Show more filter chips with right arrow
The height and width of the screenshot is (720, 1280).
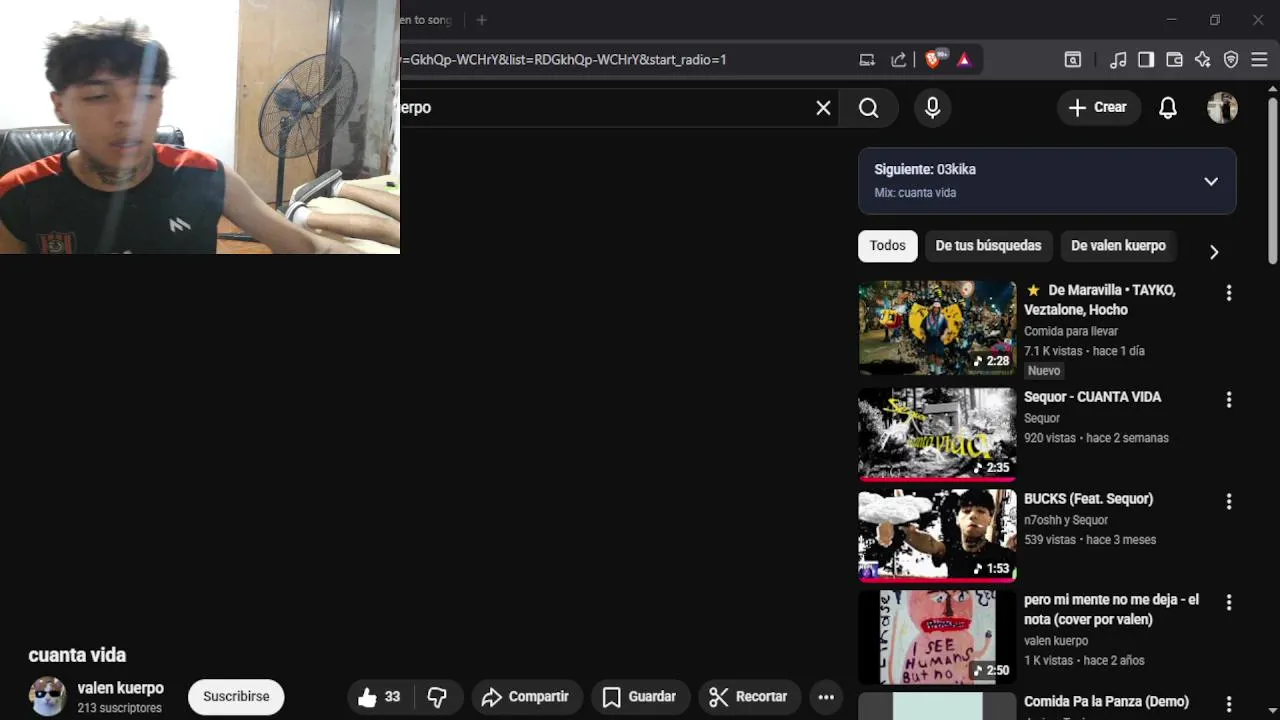(1214, 252)
